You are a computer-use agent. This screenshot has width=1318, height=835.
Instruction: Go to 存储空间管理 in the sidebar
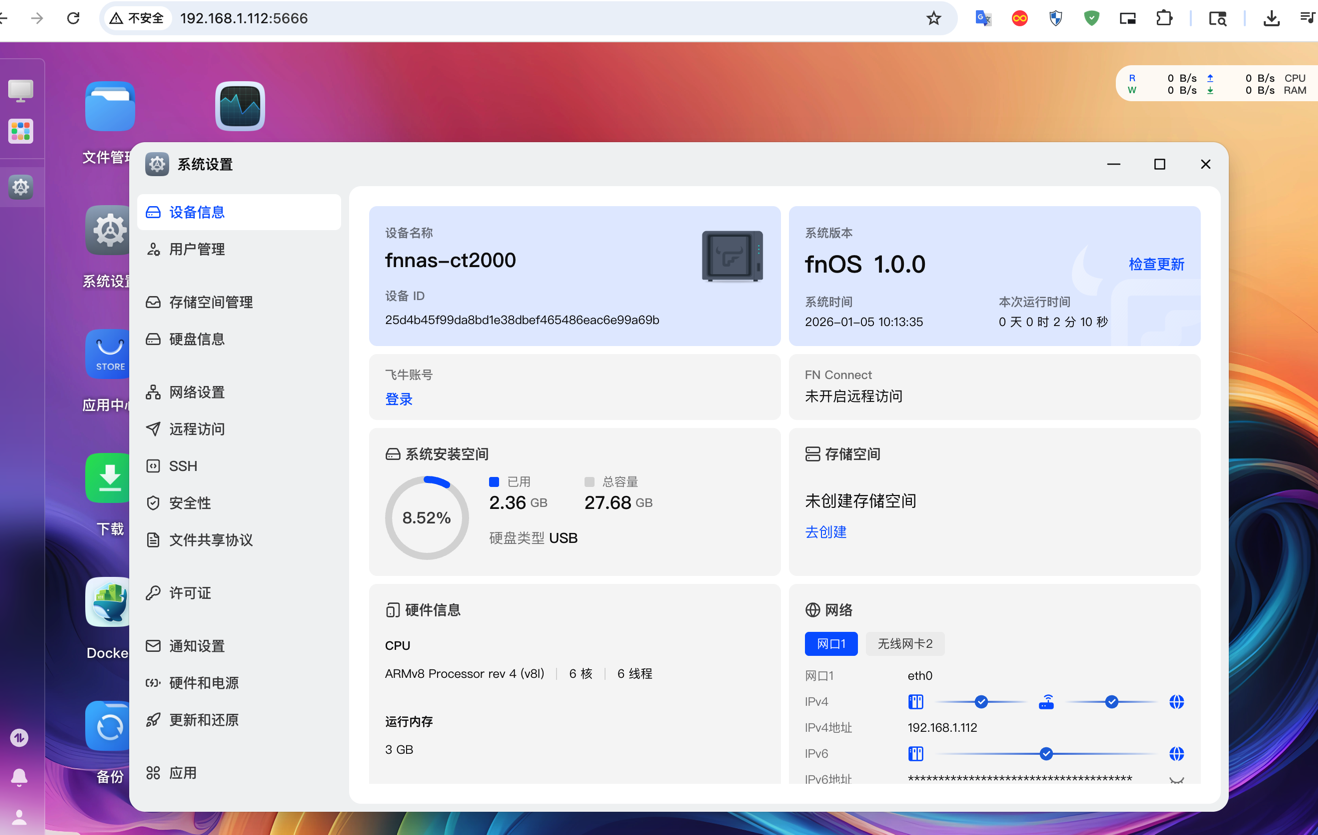tap(210, 302)
